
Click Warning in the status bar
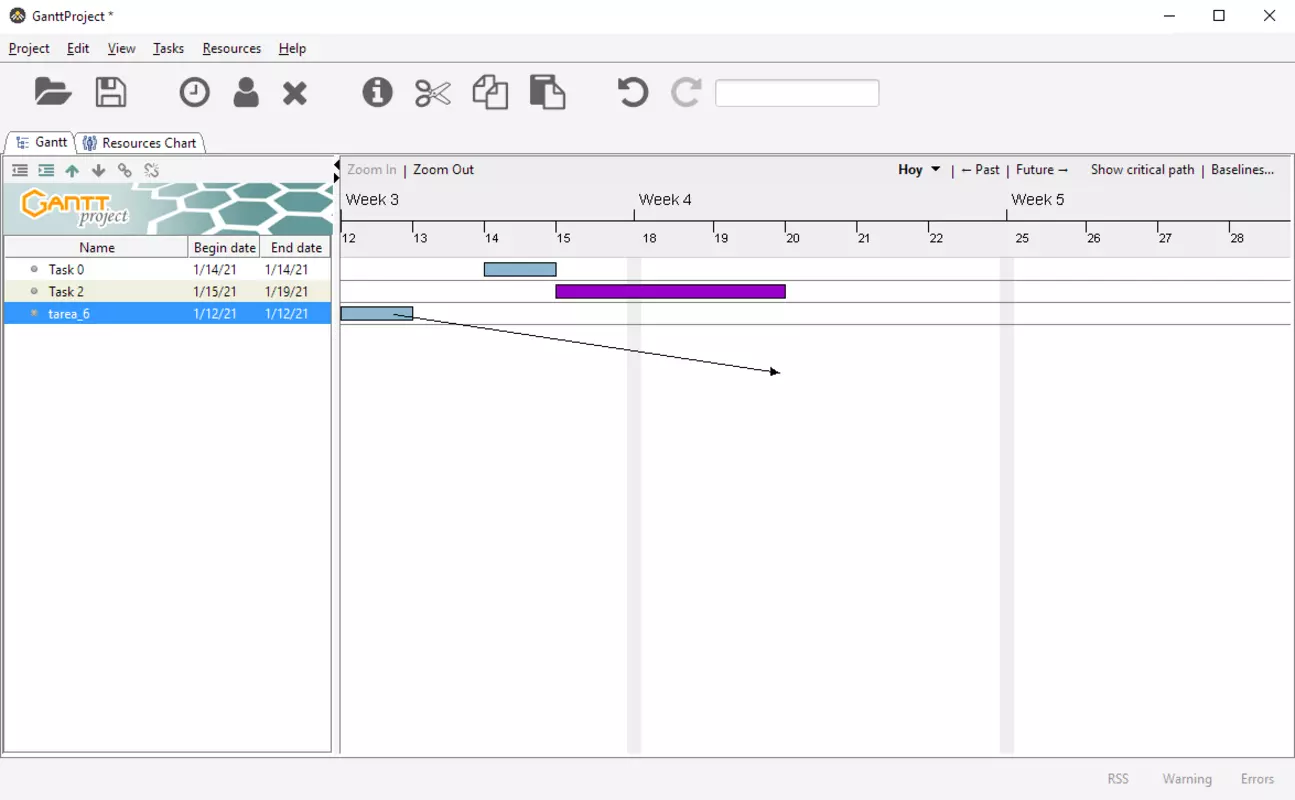(x=1187, y=779)
